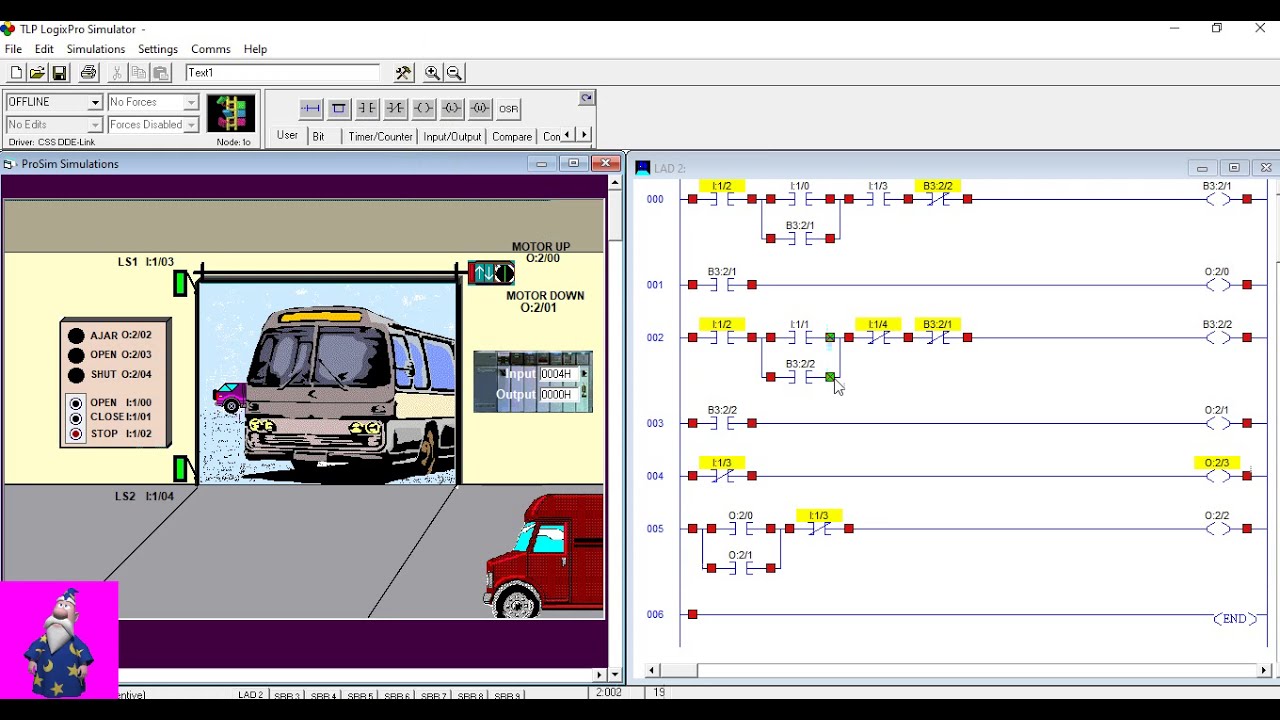Click the green LS1 limit switch

pyautogui.click(x=180, y=284)
